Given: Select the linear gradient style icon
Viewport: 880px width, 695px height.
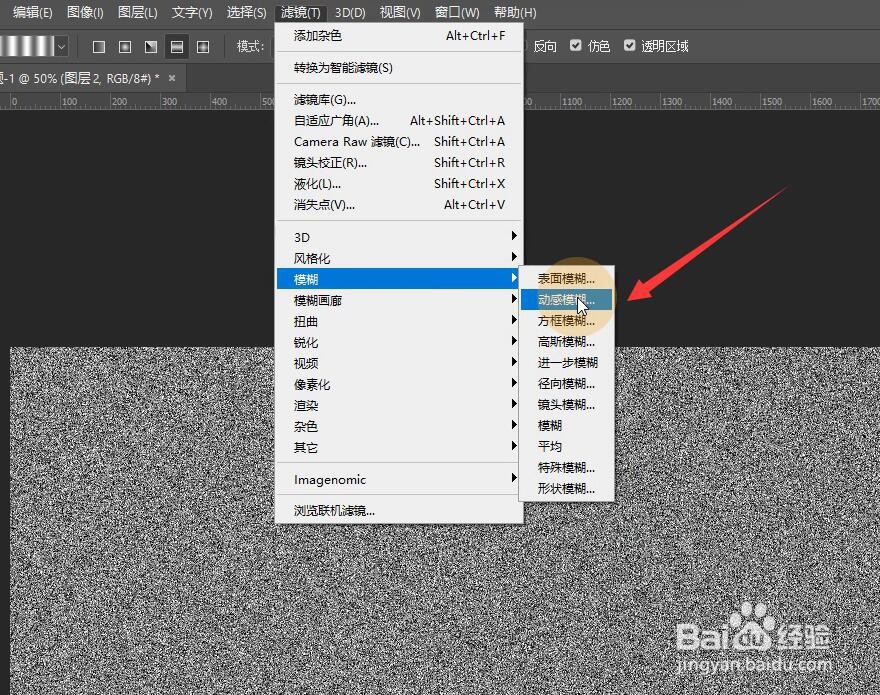Looking at the screenshot, I should tap(98, 46).
